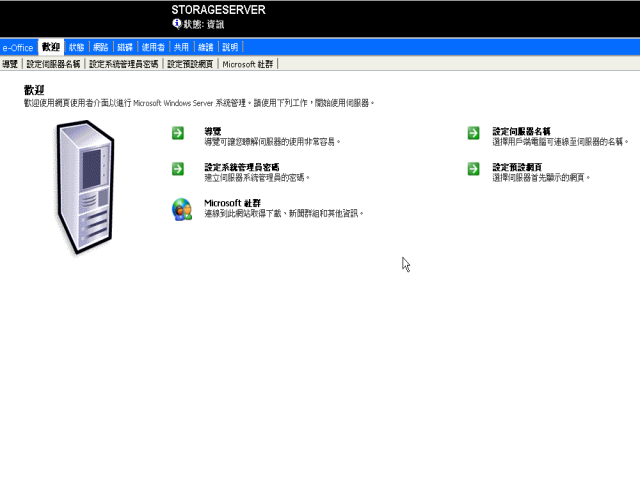This screenshot has height=480, width=640.
Task: Click the description text under 設定伺服器名稱
Action: tap(560, 142)
